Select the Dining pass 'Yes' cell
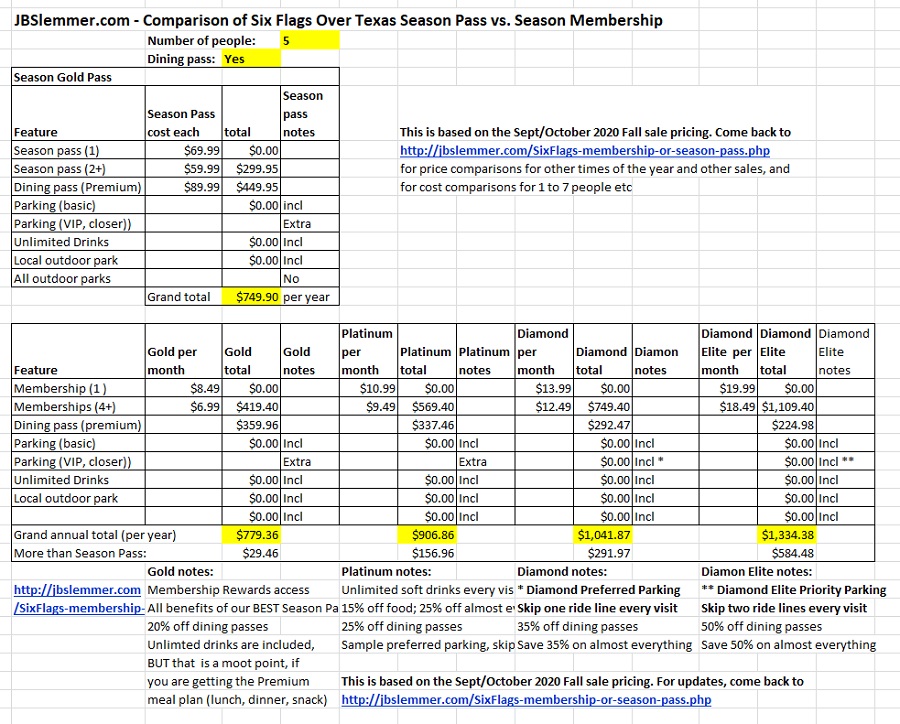900x724 pixels. click(251, 59)
